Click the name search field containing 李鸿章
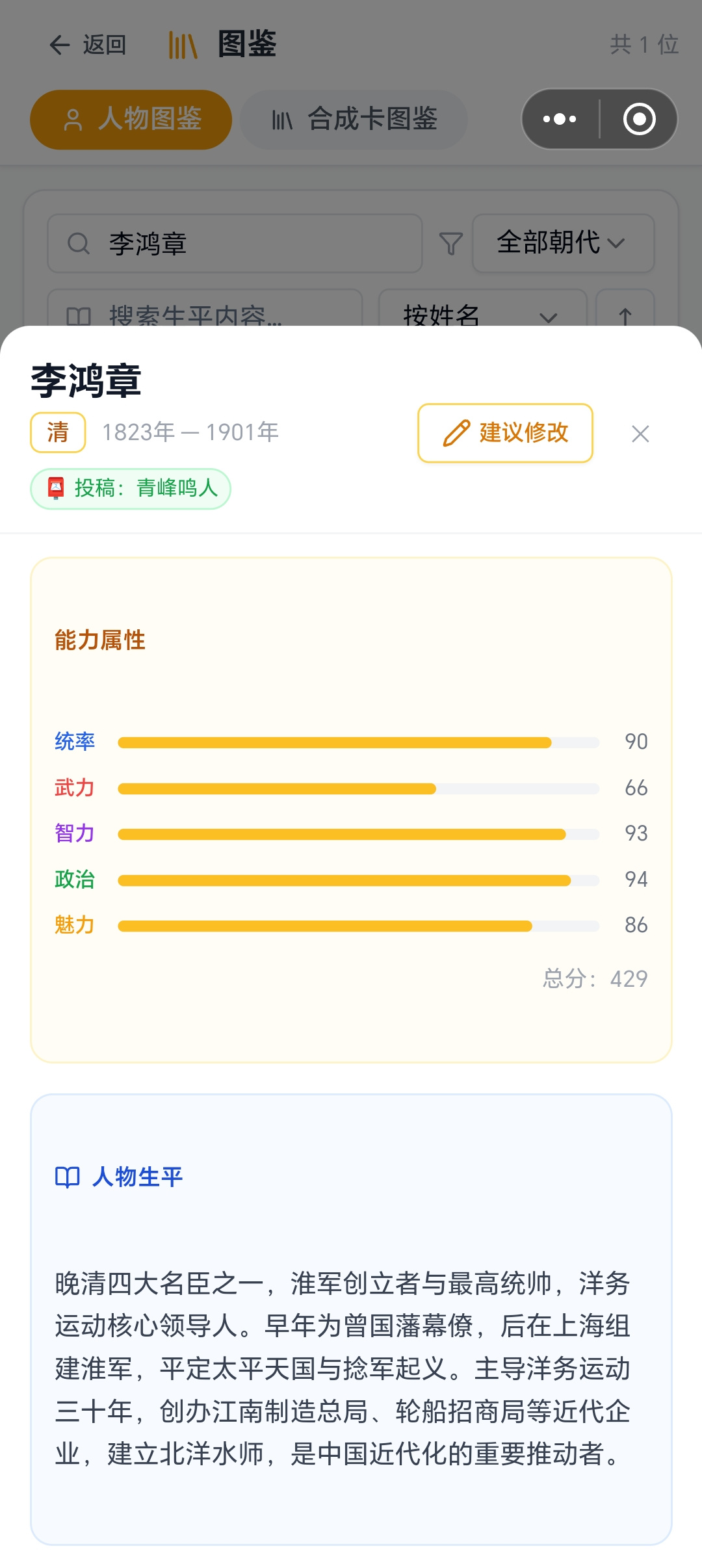 pos(235,244)
